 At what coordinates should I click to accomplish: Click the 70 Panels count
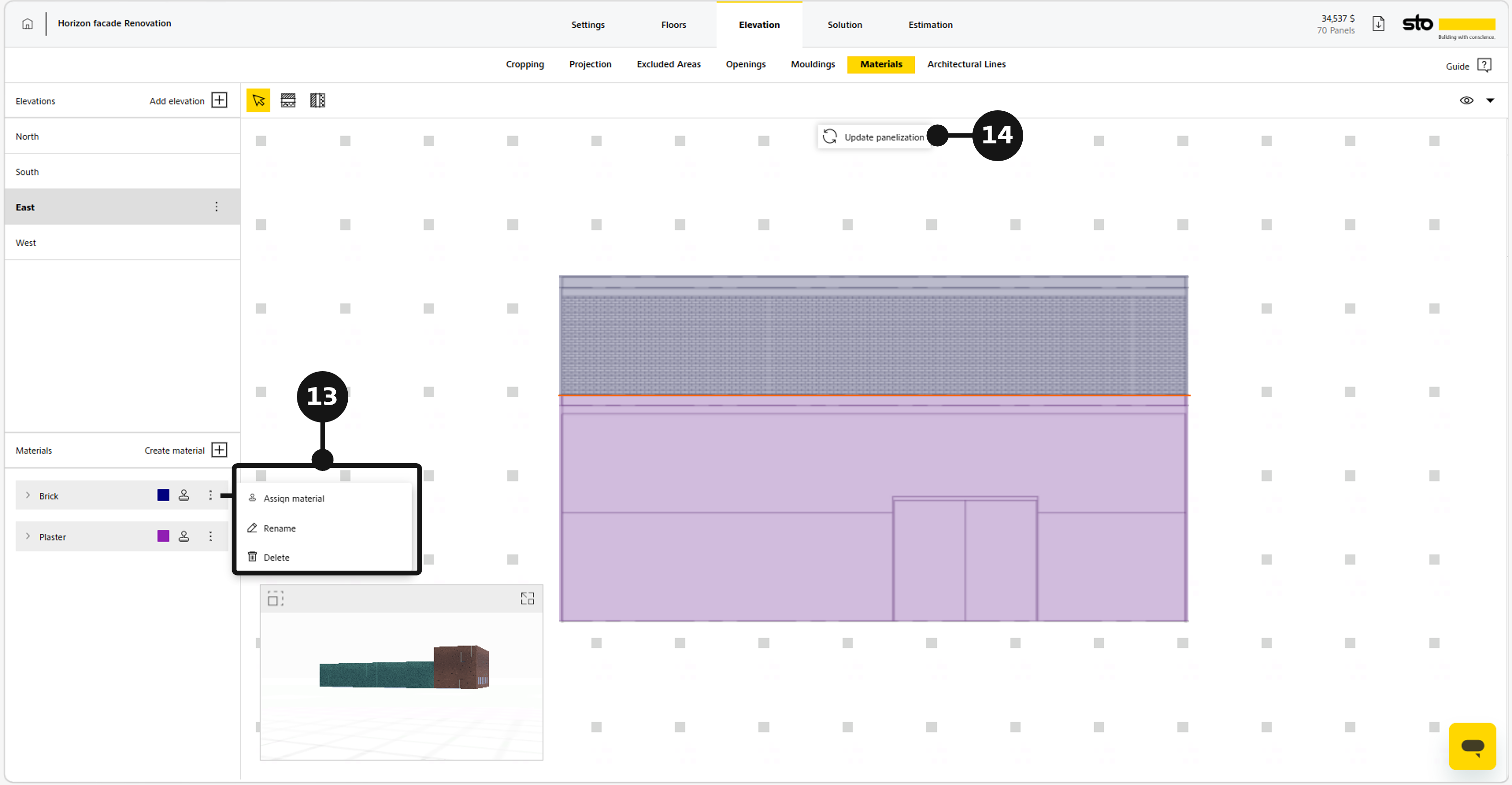pyautogui.click(x=1335, y=31)
